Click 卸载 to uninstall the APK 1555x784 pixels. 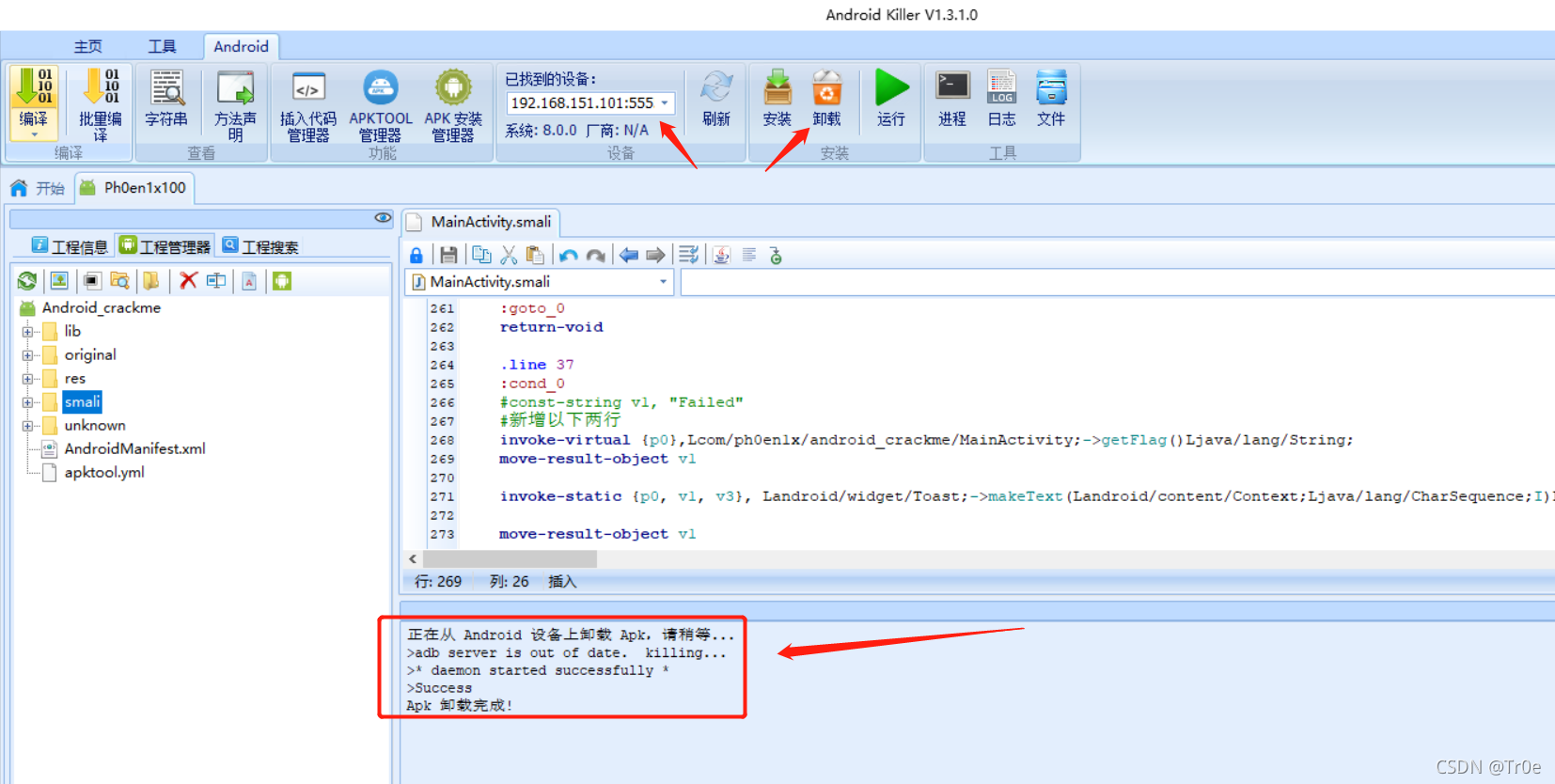pyautogui.click(x=827, y=98)
